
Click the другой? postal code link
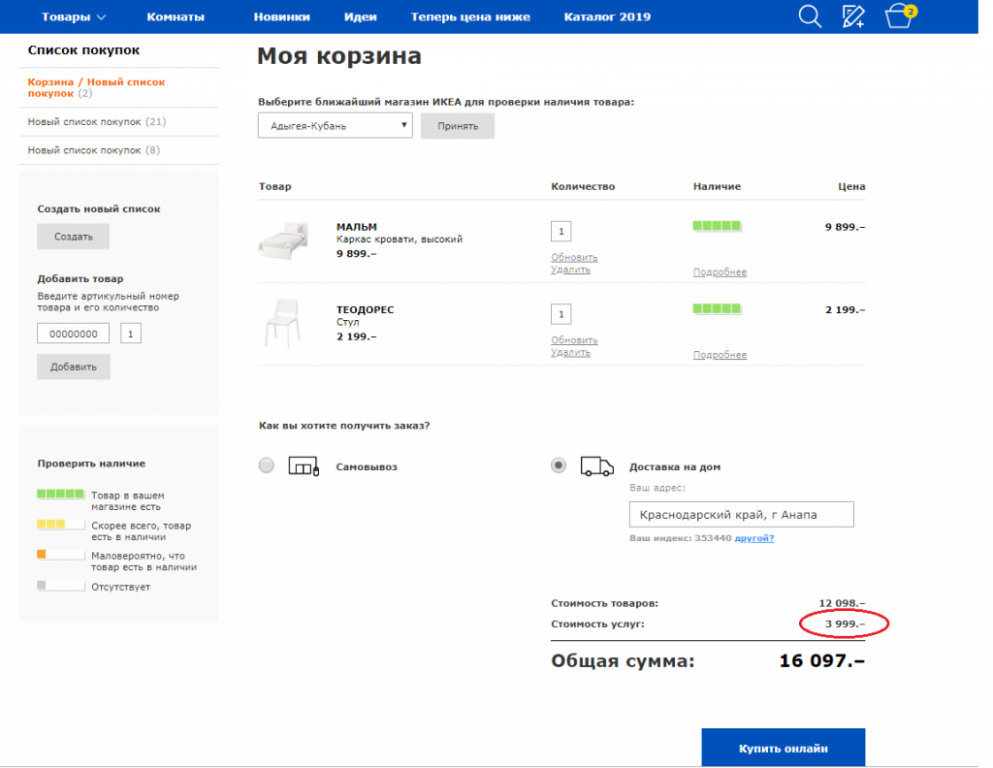click(x=754, y=538)
